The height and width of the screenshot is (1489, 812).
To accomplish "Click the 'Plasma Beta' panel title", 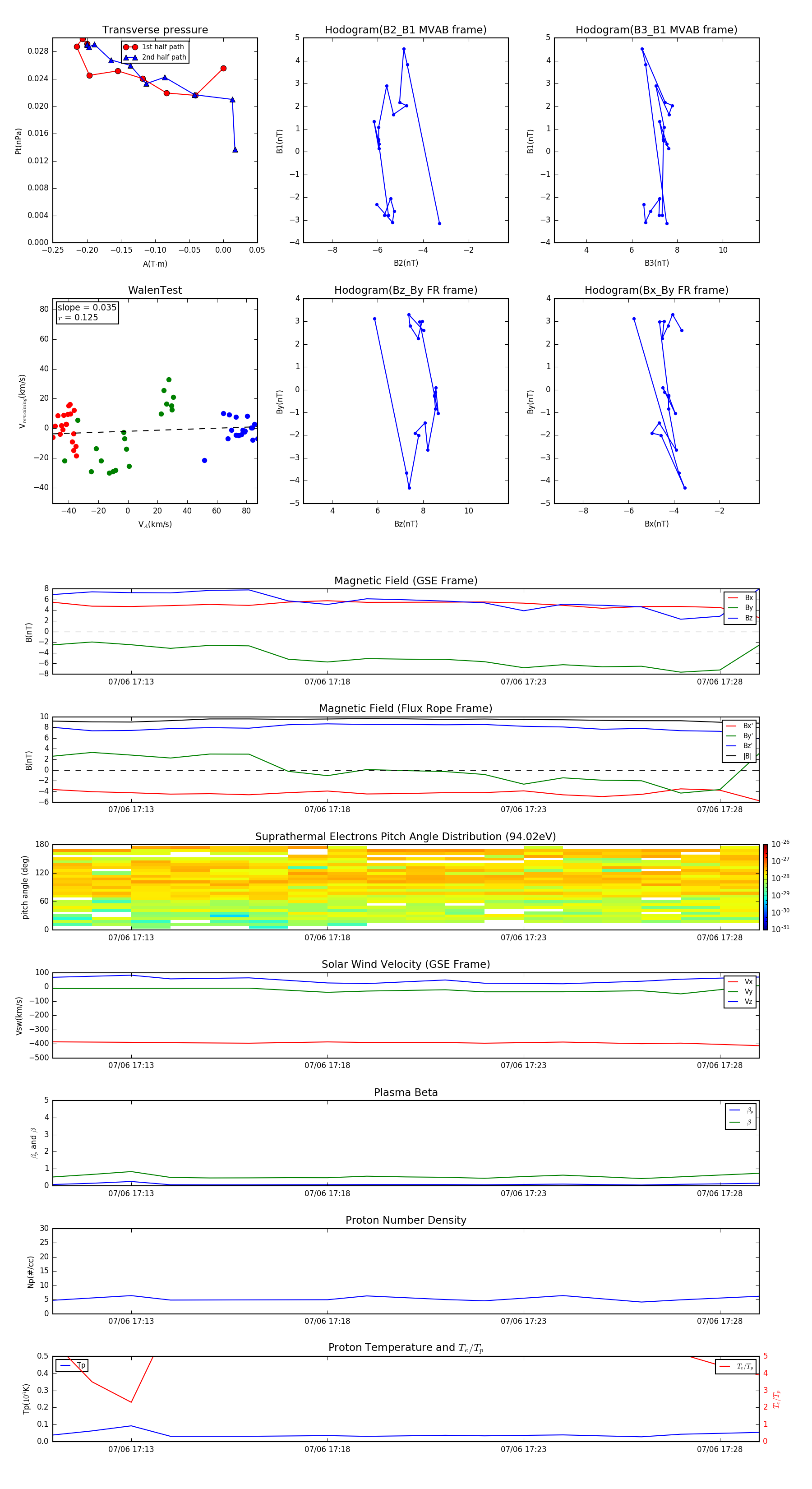I will (x=406, y=1092).
